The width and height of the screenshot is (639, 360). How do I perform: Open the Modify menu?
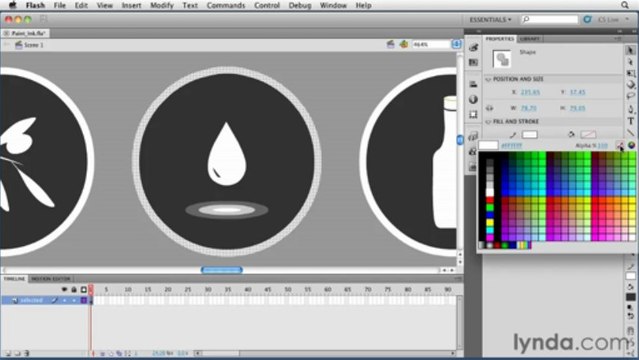point(162,5)
